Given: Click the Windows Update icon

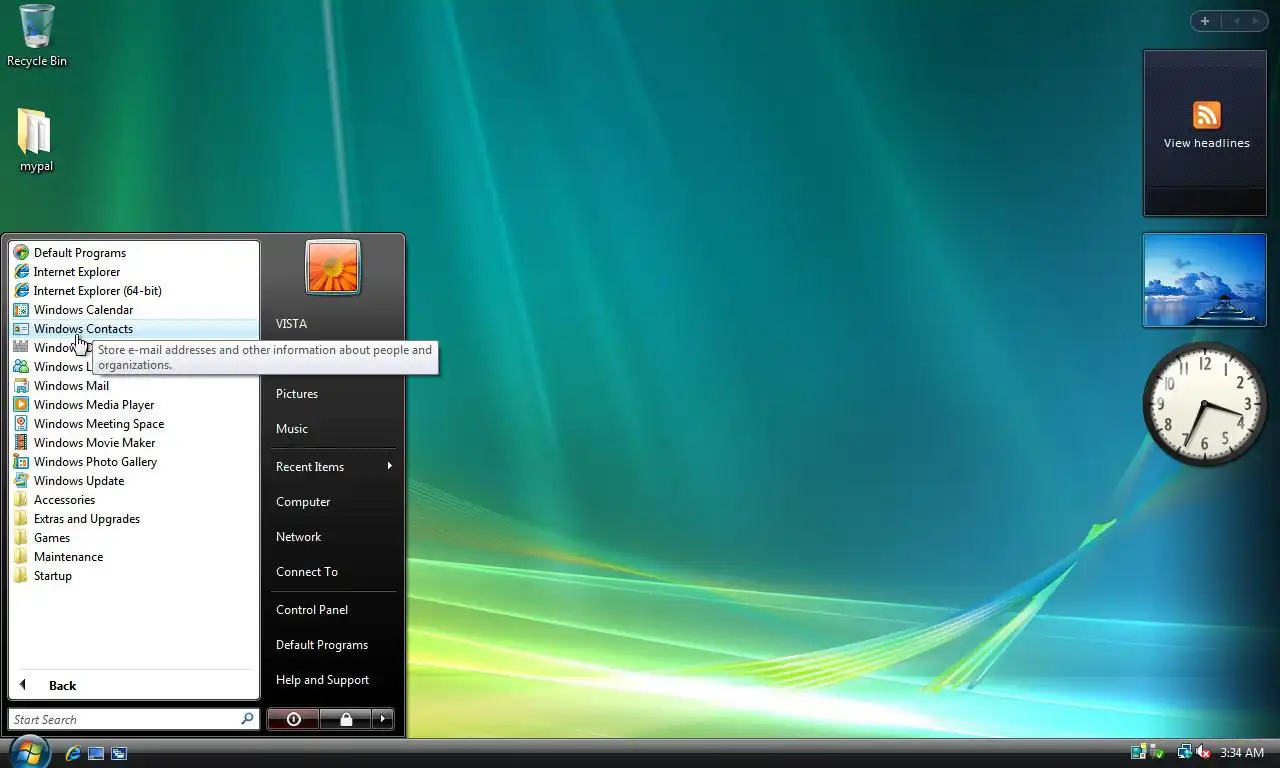Looking at the screenshot, I should 21,481.
